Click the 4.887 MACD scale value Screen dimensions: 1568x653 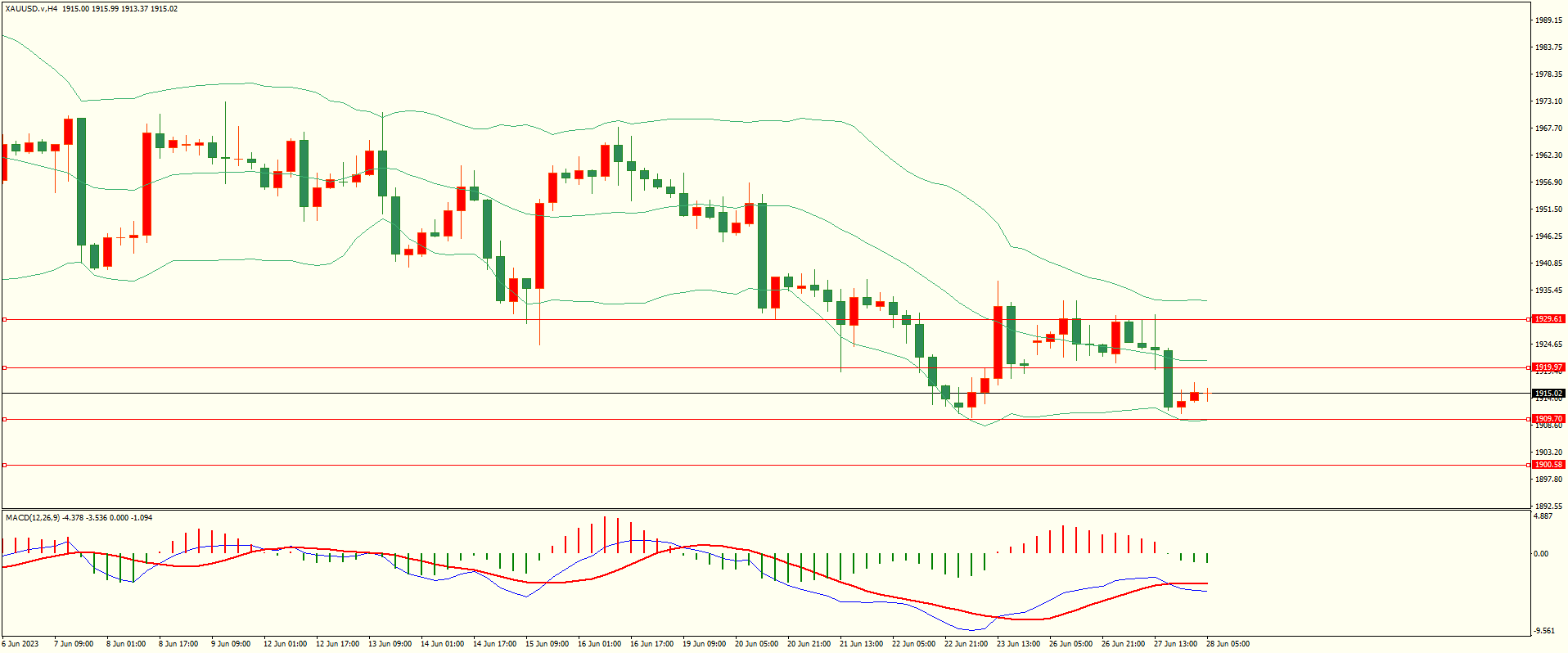point(1543,517)
